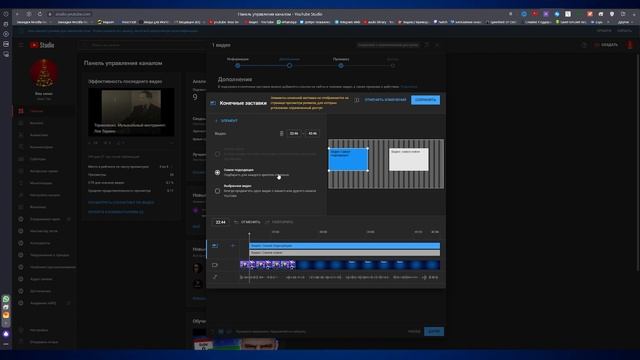Click the audio track music note icon
This screenshot has width=640, height=360.
[x=215, y=277]
